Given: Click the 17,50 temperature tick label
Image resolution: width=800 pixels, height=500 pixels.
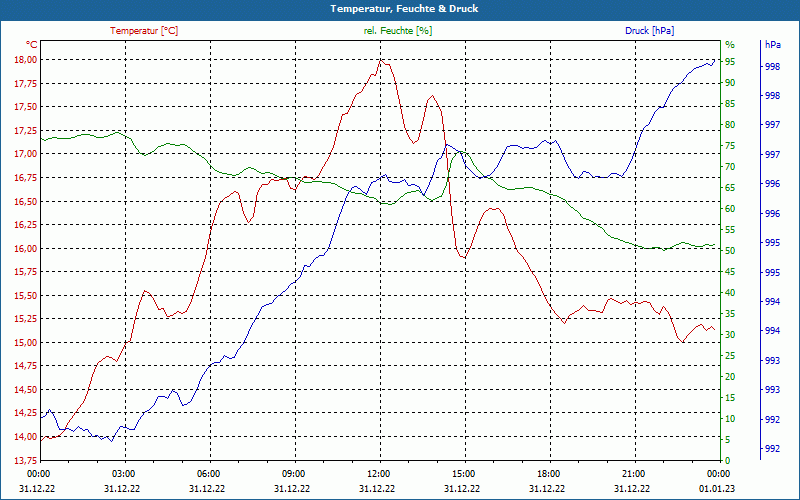Looking at the screenshot, I should coord(24,107).
